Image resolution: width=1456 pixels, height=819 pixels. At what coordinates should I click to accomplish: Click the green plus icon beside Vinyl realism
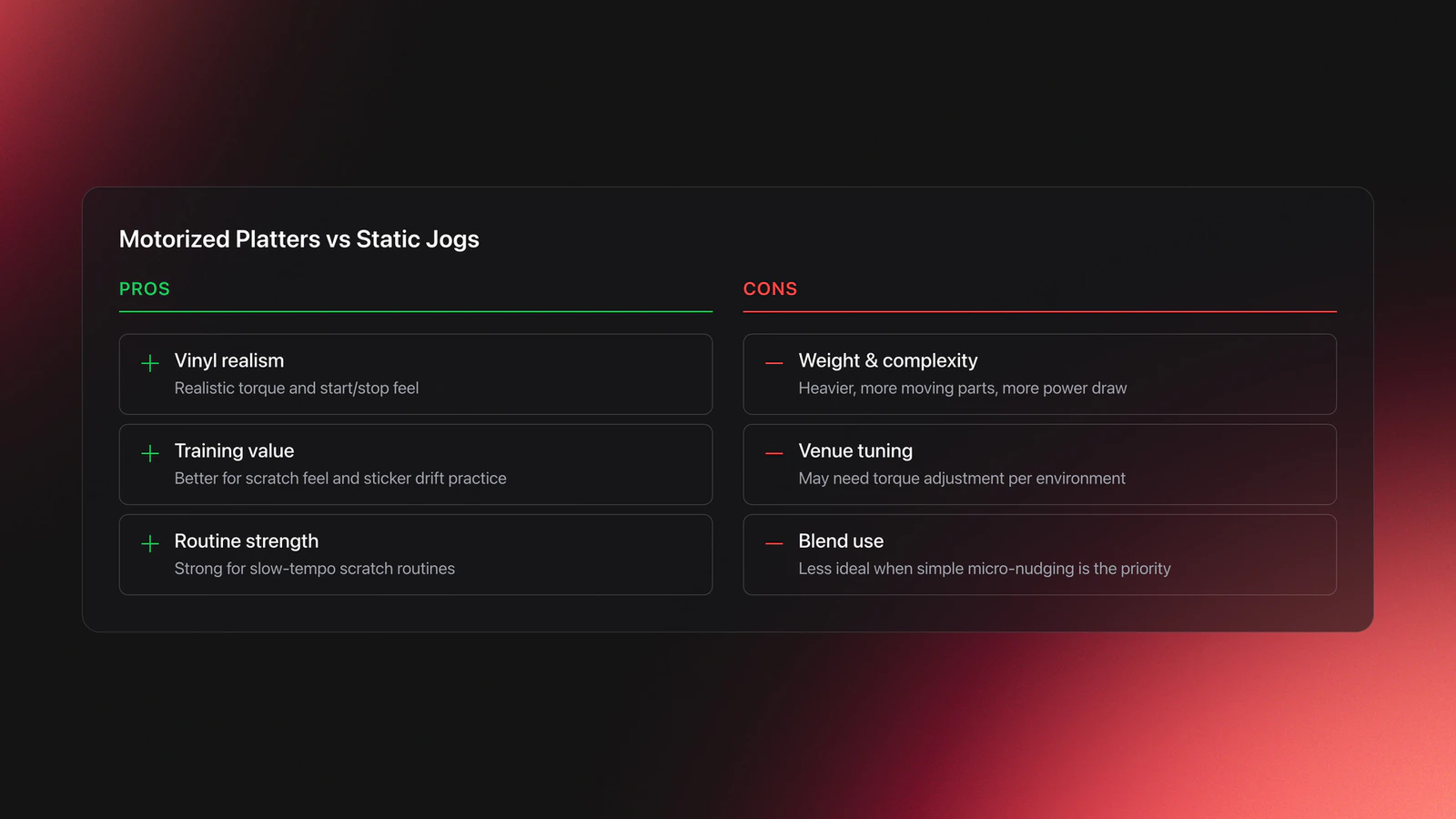tap(150, 363)
